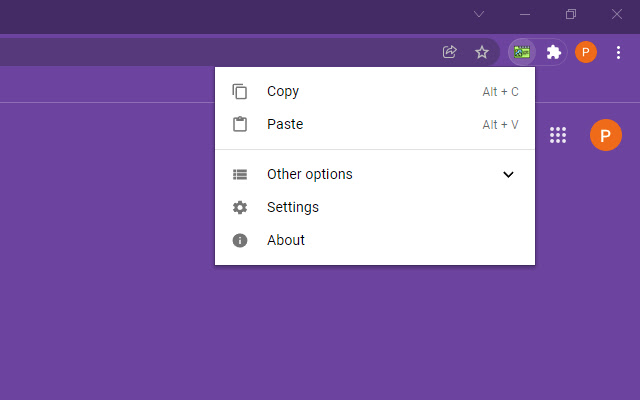Image resolution: width=640 pixels, height=400 pixels.
Task: Click the Alt + C shortcut label
Action: (500, 92)
